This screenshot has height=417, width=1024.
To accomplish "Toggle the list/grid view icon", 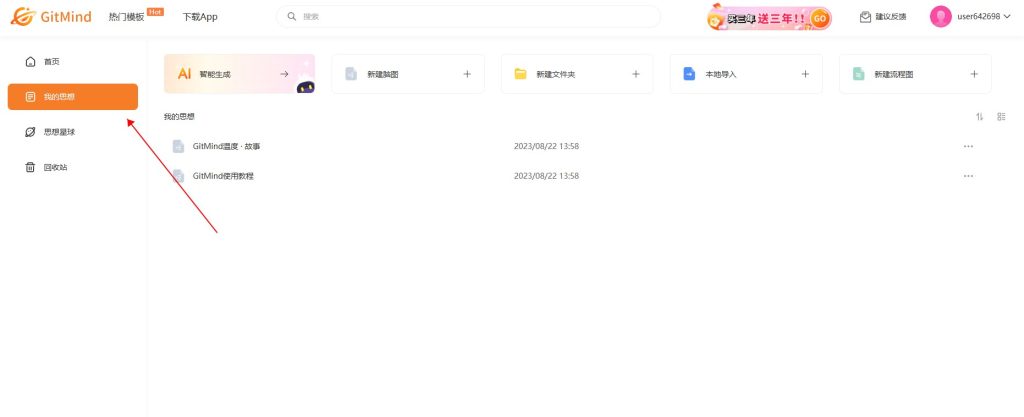I will 1001,117.
